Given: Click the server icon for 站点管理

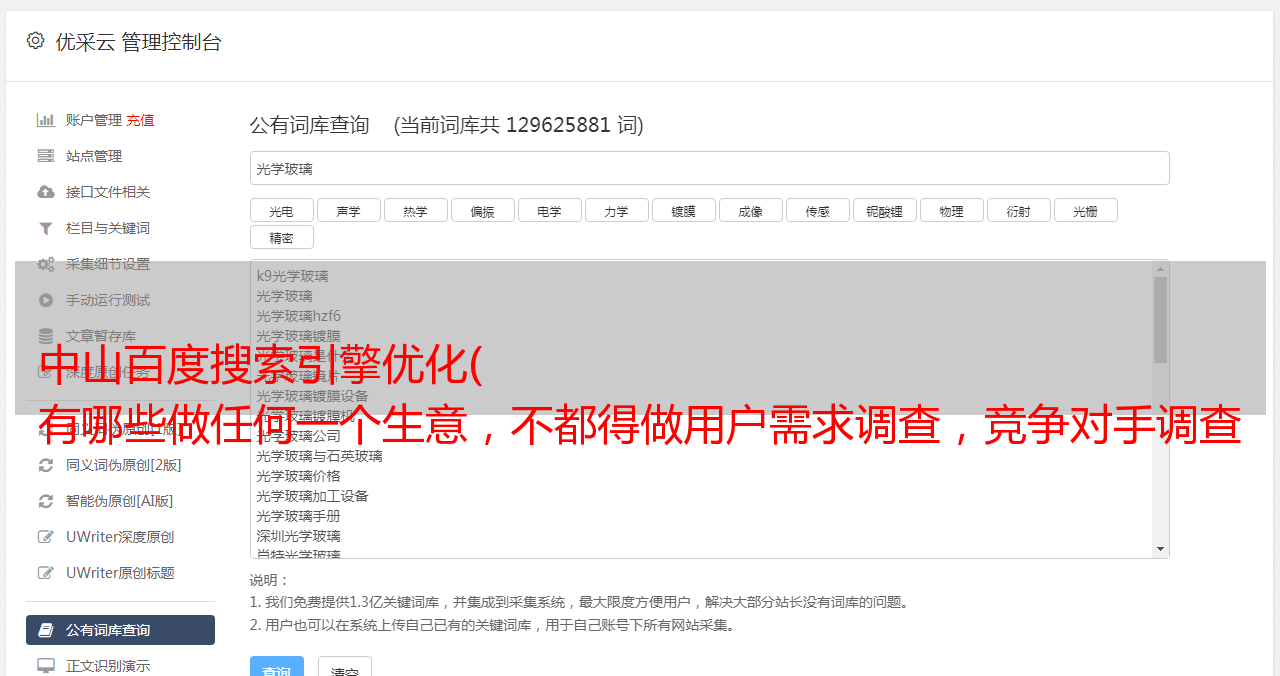Looking at the screenshot, I should 46,156.
